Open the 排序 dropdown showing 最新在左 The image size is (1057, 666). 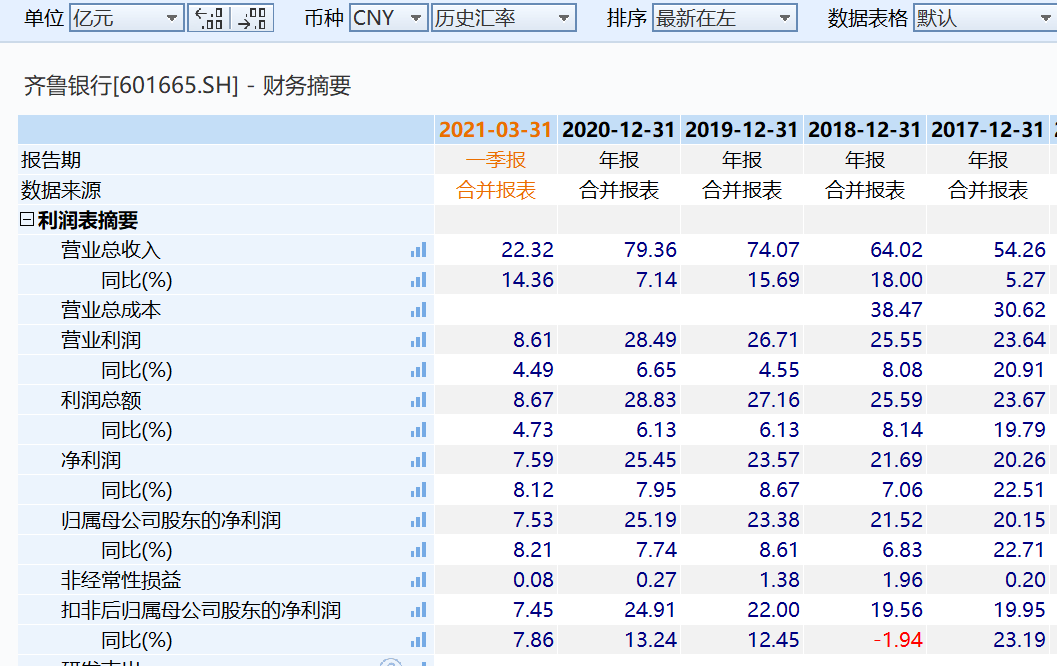coord(725,18)
